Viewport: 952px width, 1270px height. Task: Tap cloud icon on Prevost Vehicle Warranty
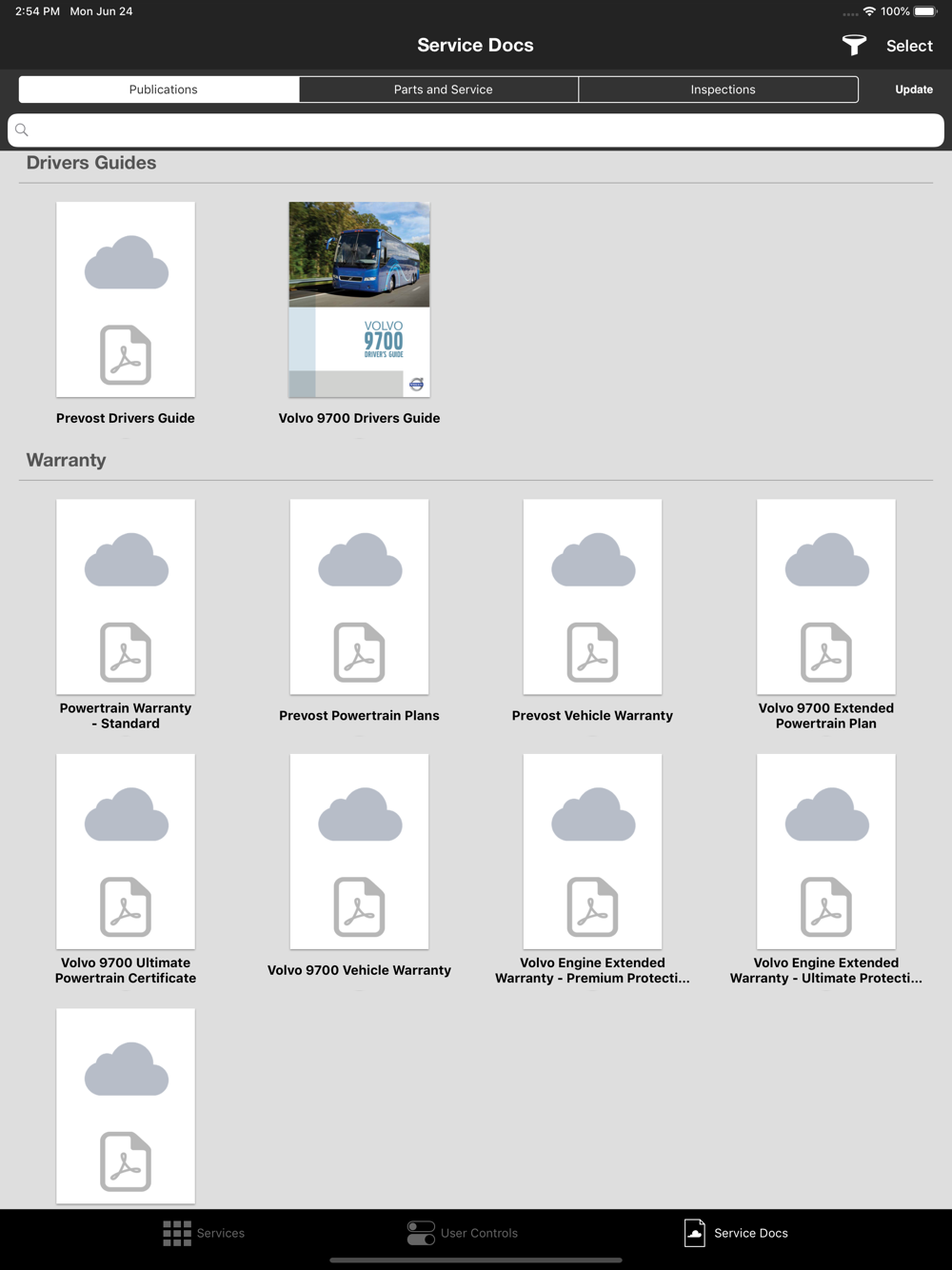tap(593, 560)
